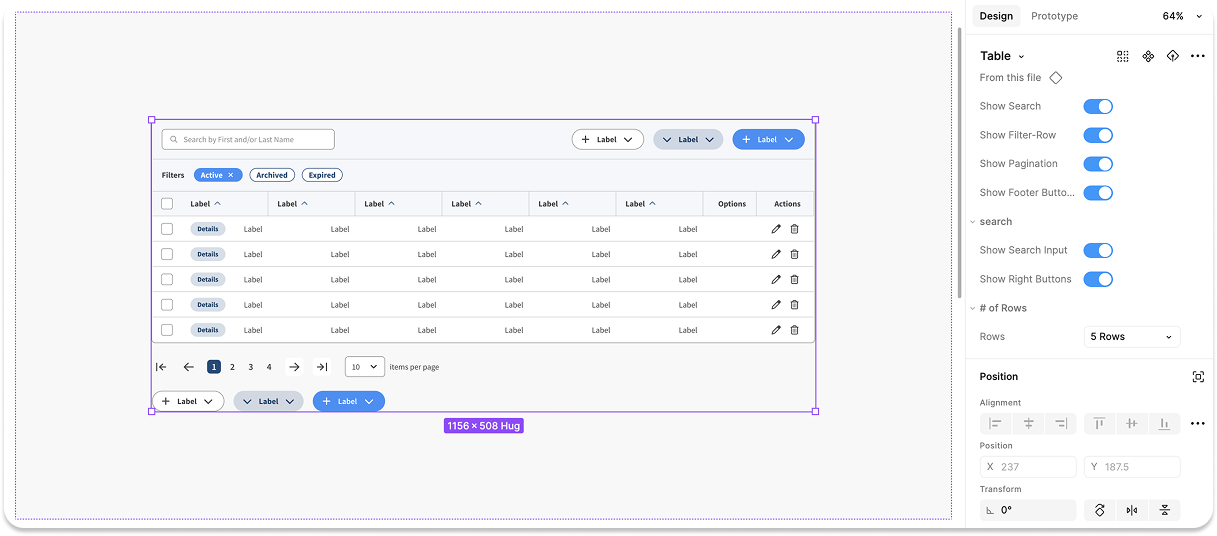This screenshot has height=536, width=1217.
Task: Disable the Show Pagination toggle
Action: coord(1098,164)
